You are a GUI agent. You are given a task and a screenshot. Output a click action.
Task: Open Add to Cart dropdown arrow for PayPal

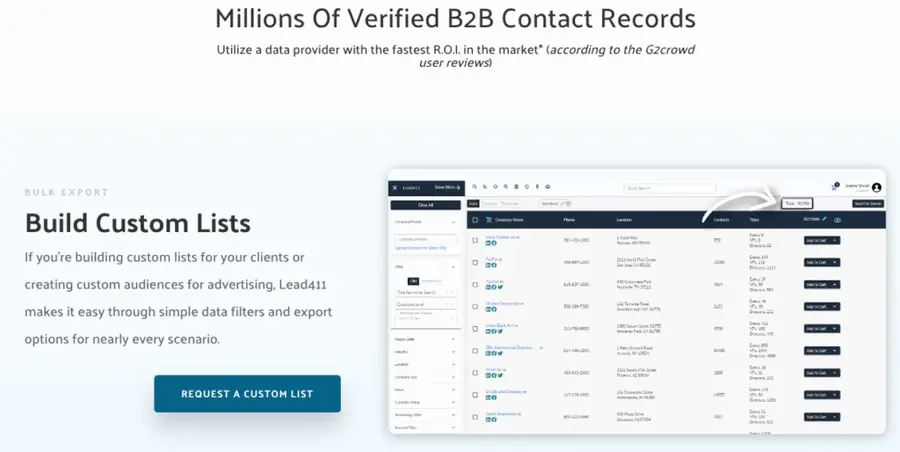pos(835,262)
